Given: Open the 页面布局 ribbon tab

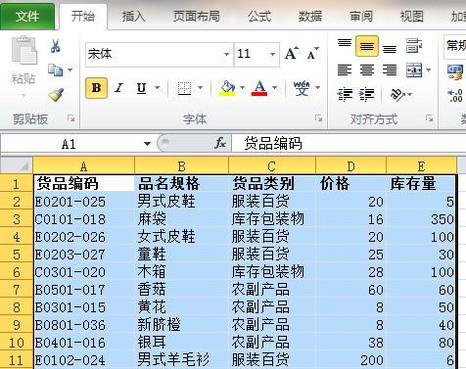Looking at the screenshot, I should (196, 16).
